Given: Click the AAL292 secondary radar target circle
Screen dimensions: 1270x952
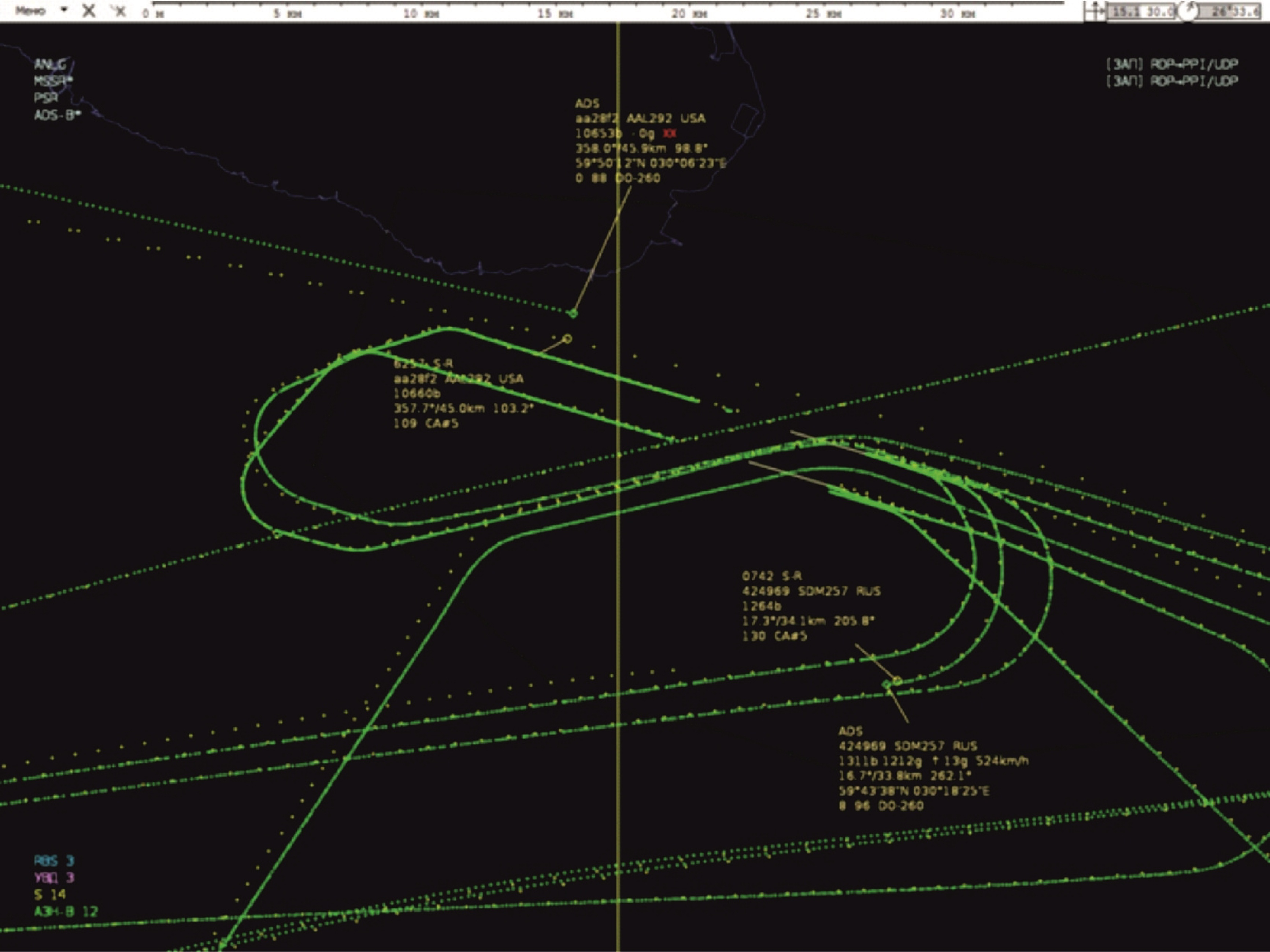Looking at the screenshot, I should [x=567, y=339].
